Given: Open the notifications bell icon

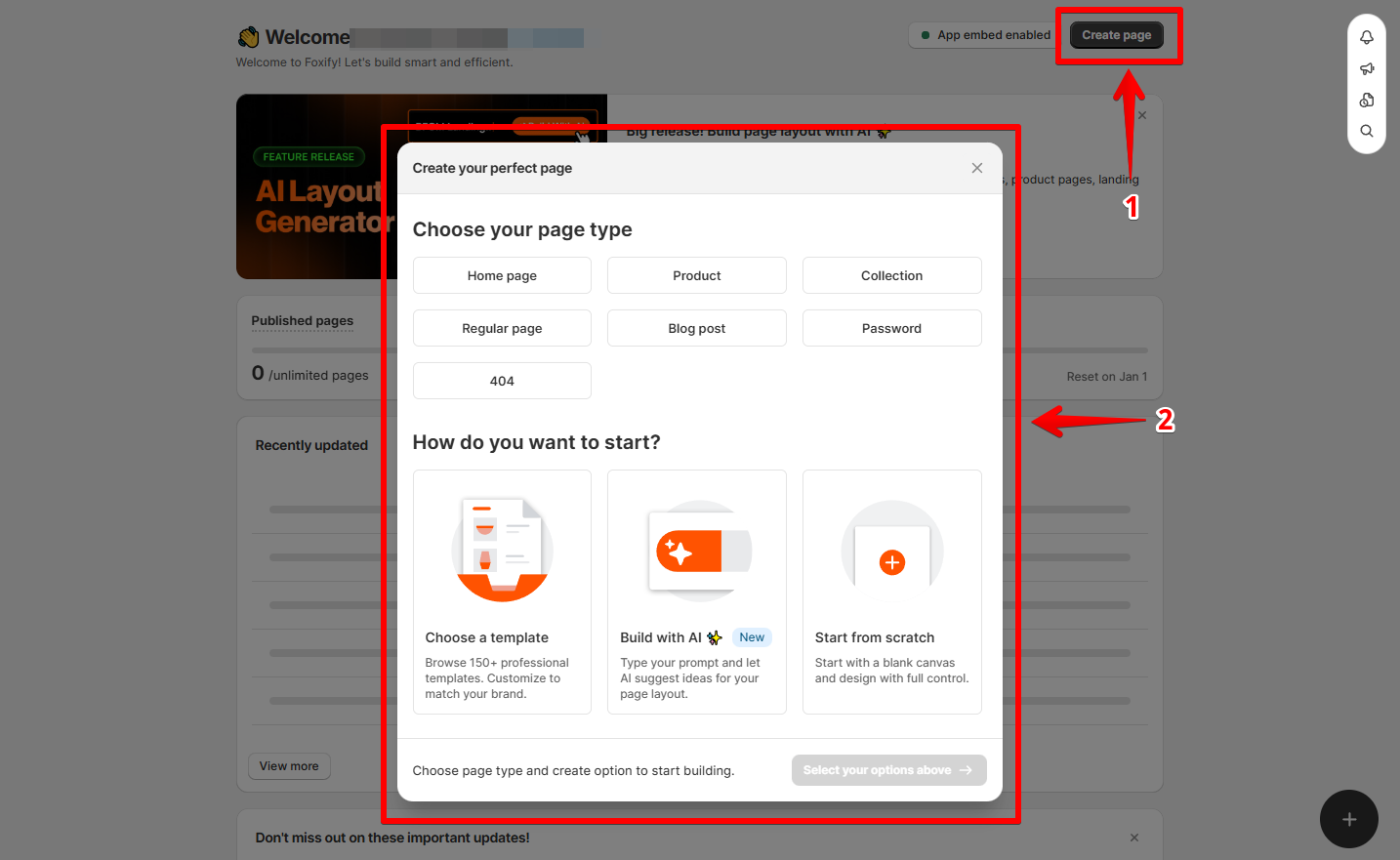Looking at the screenshot, I should 1367,37.
